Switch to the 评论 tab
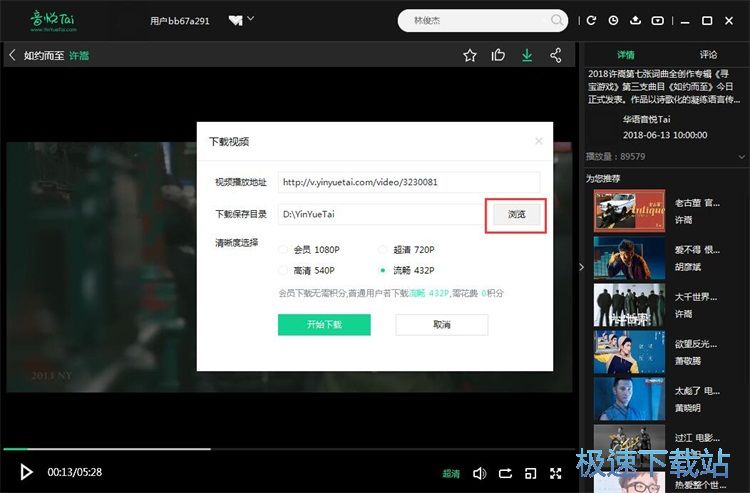750x493 pixels. point(708,55)
